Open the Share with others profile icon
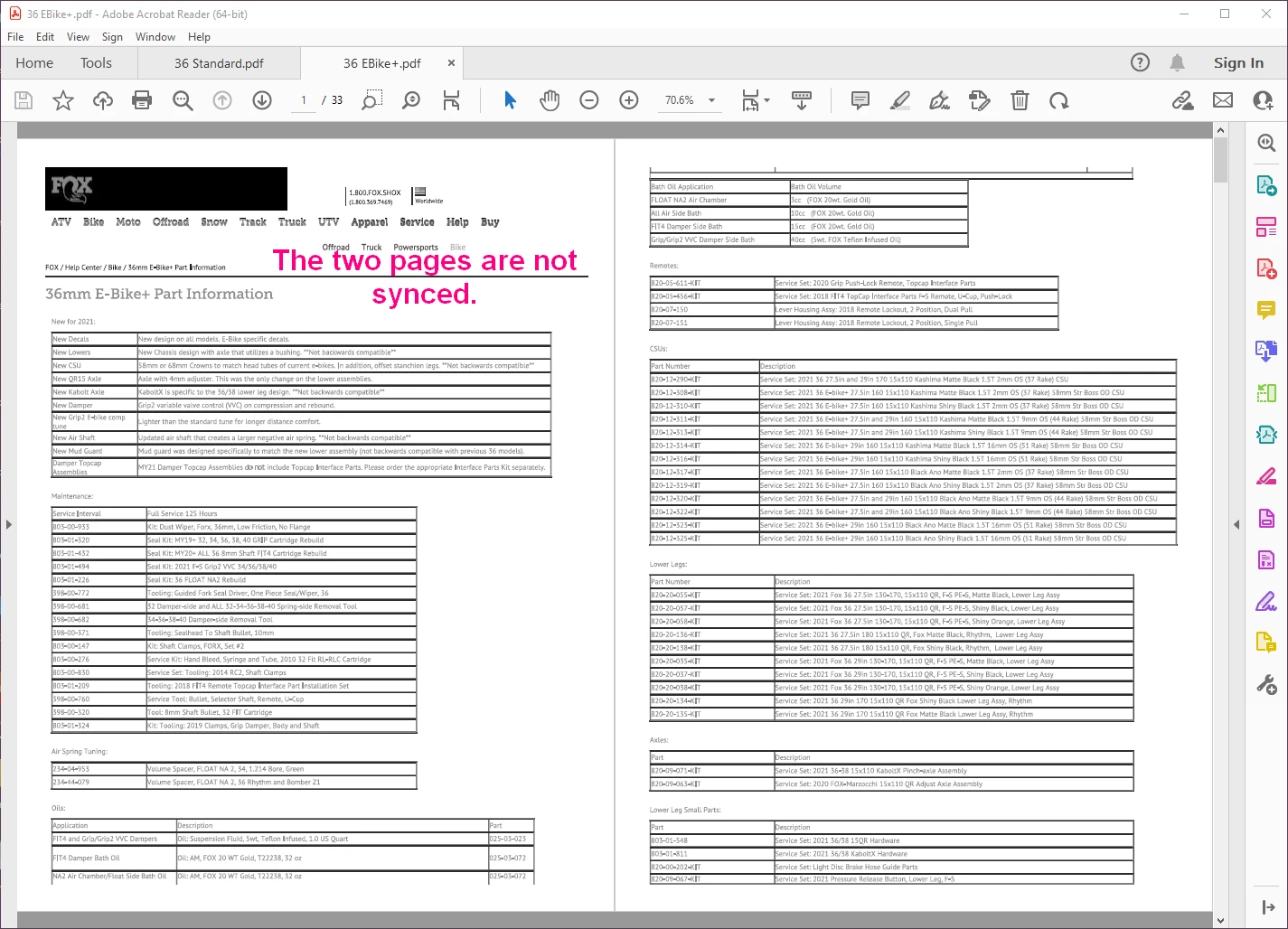1288x929 pixels. (x=1263, y=100)
